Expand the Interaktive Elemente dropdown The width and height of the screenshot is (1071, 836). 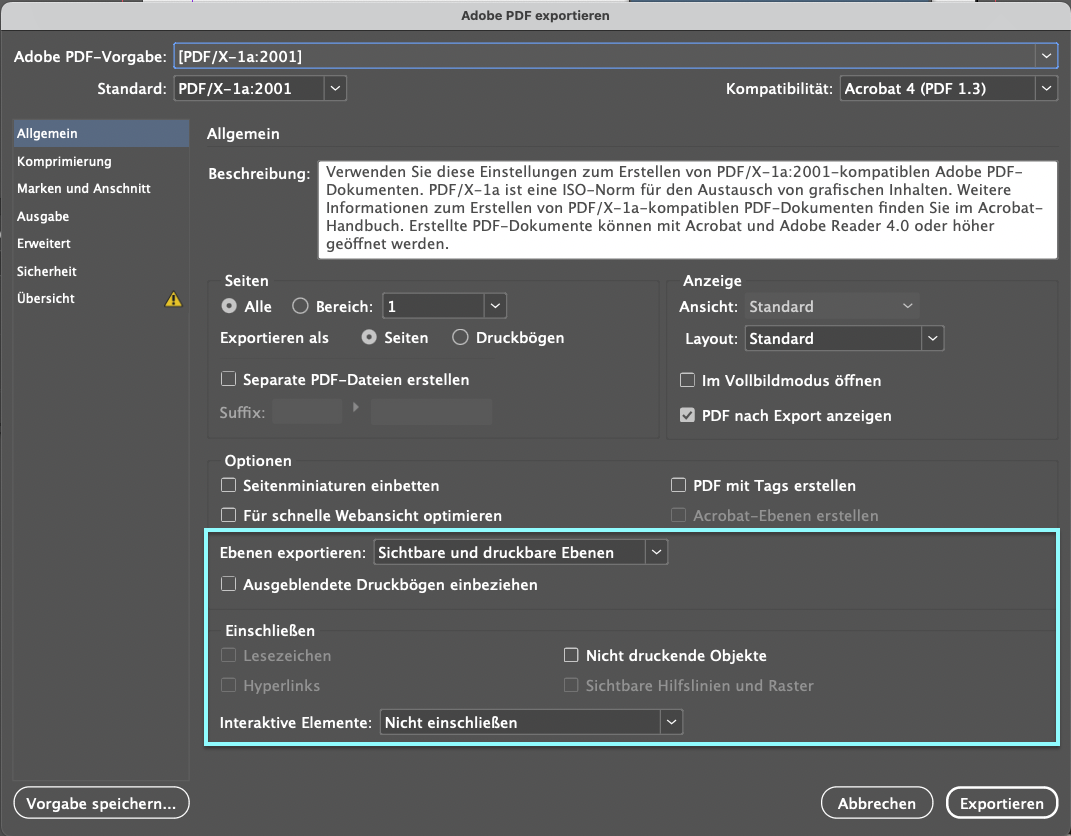671,722
